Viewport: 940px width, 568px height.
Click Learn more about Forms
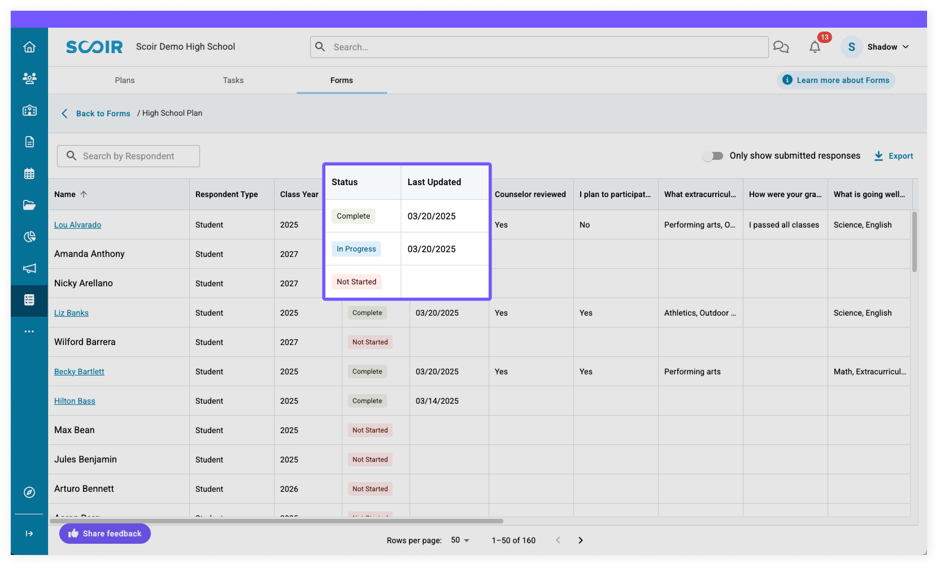coord(836,80)
